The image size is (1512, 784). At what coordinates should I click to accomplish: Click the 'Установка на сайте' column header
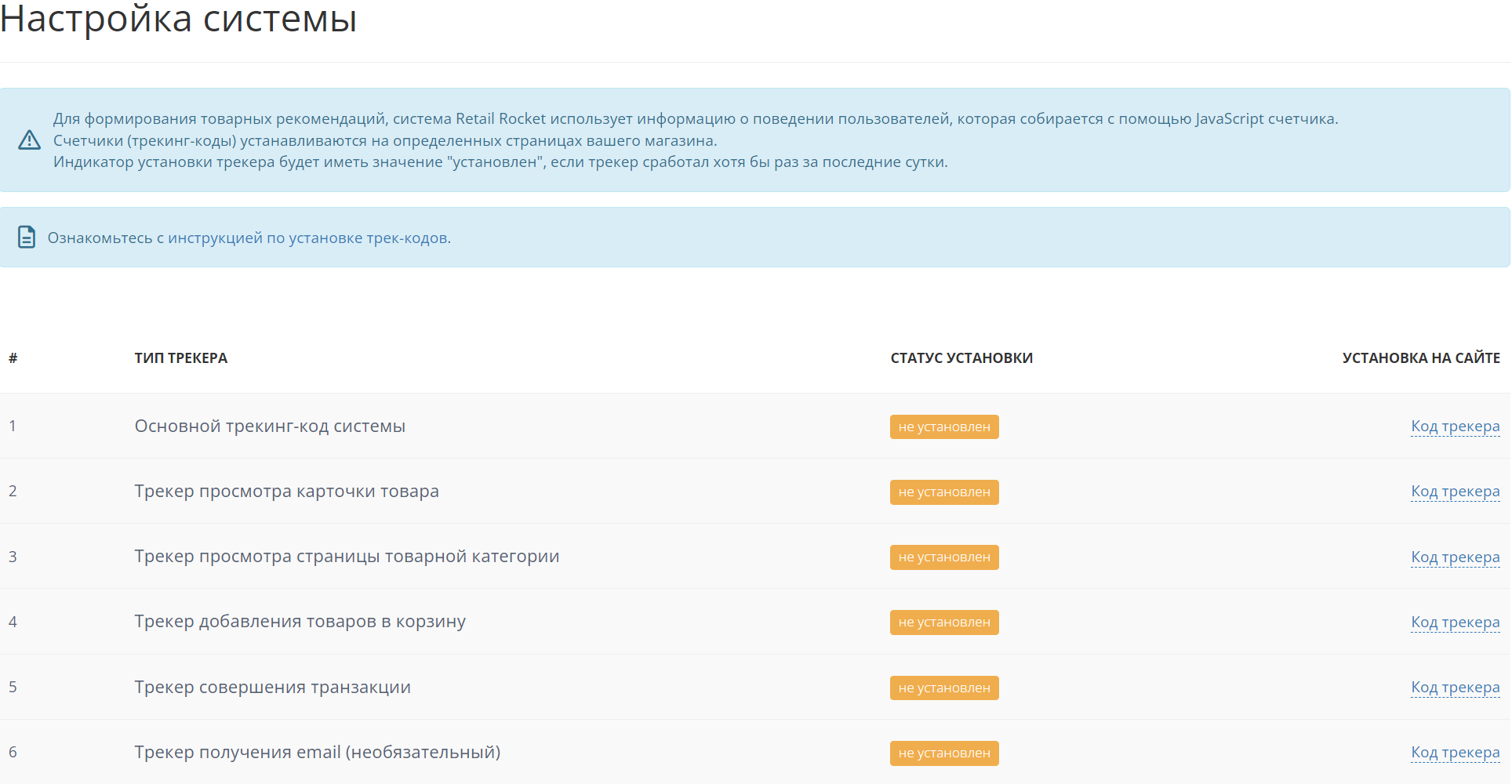click(x=1420, y=358)
